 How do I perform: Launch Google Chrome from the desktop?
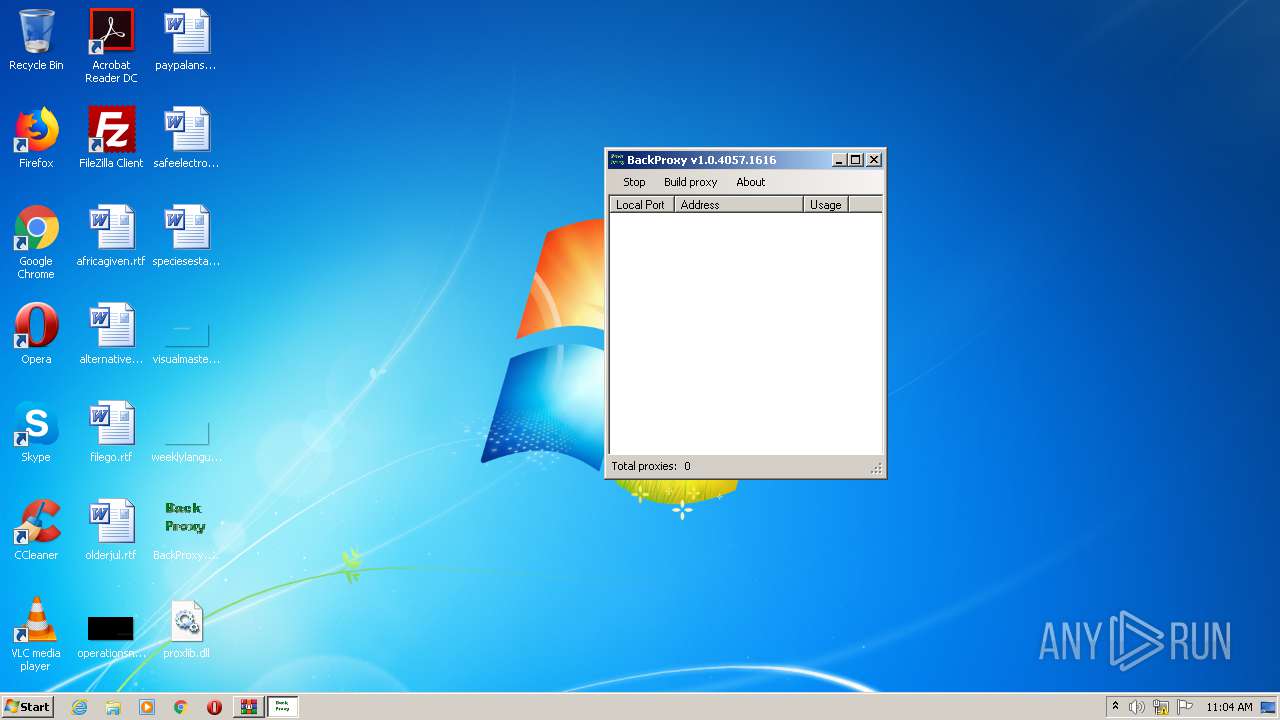(x=36, y=243)
